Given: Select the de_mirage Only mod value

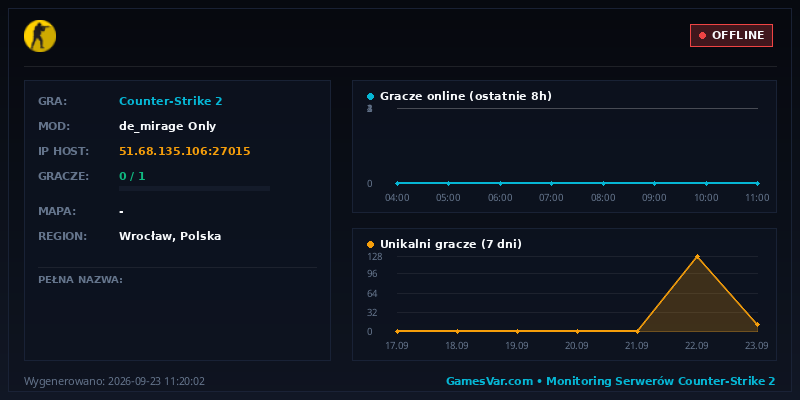Looking at the screenshot, I should tap(167, 126).
